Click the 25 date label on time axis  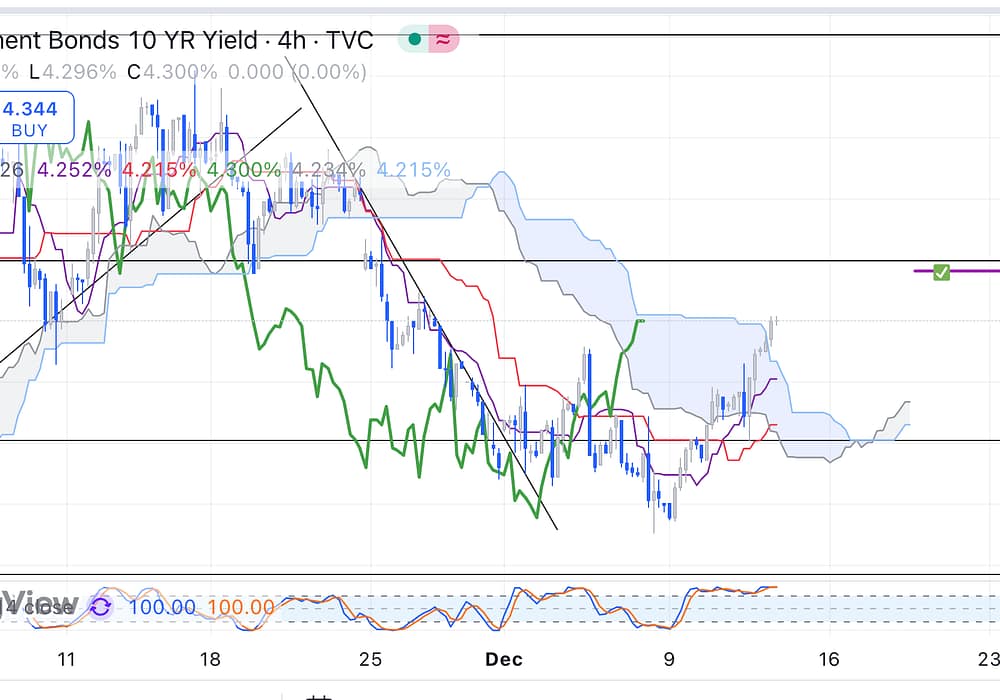click(x=370, y=659)
